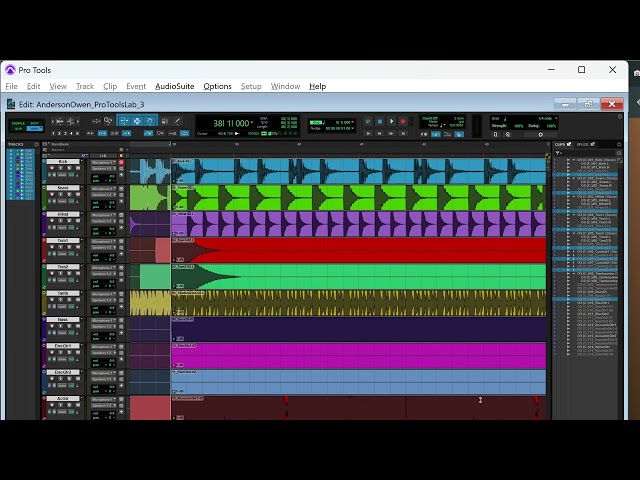Click the Tom1 track name button
The image size is (640, 480).
pos(63,240)
